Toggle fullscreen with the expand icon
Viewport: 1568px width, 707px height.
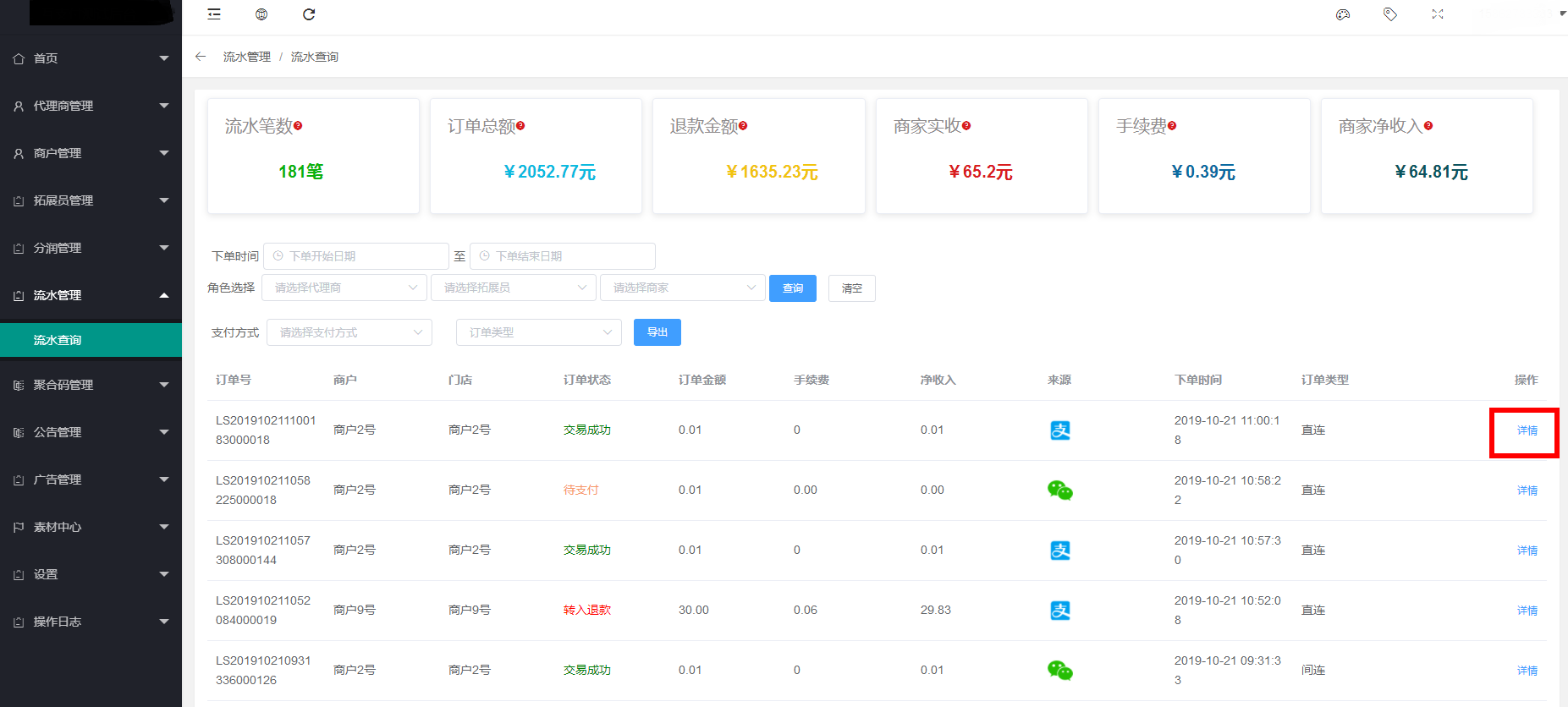[1438, 14]
